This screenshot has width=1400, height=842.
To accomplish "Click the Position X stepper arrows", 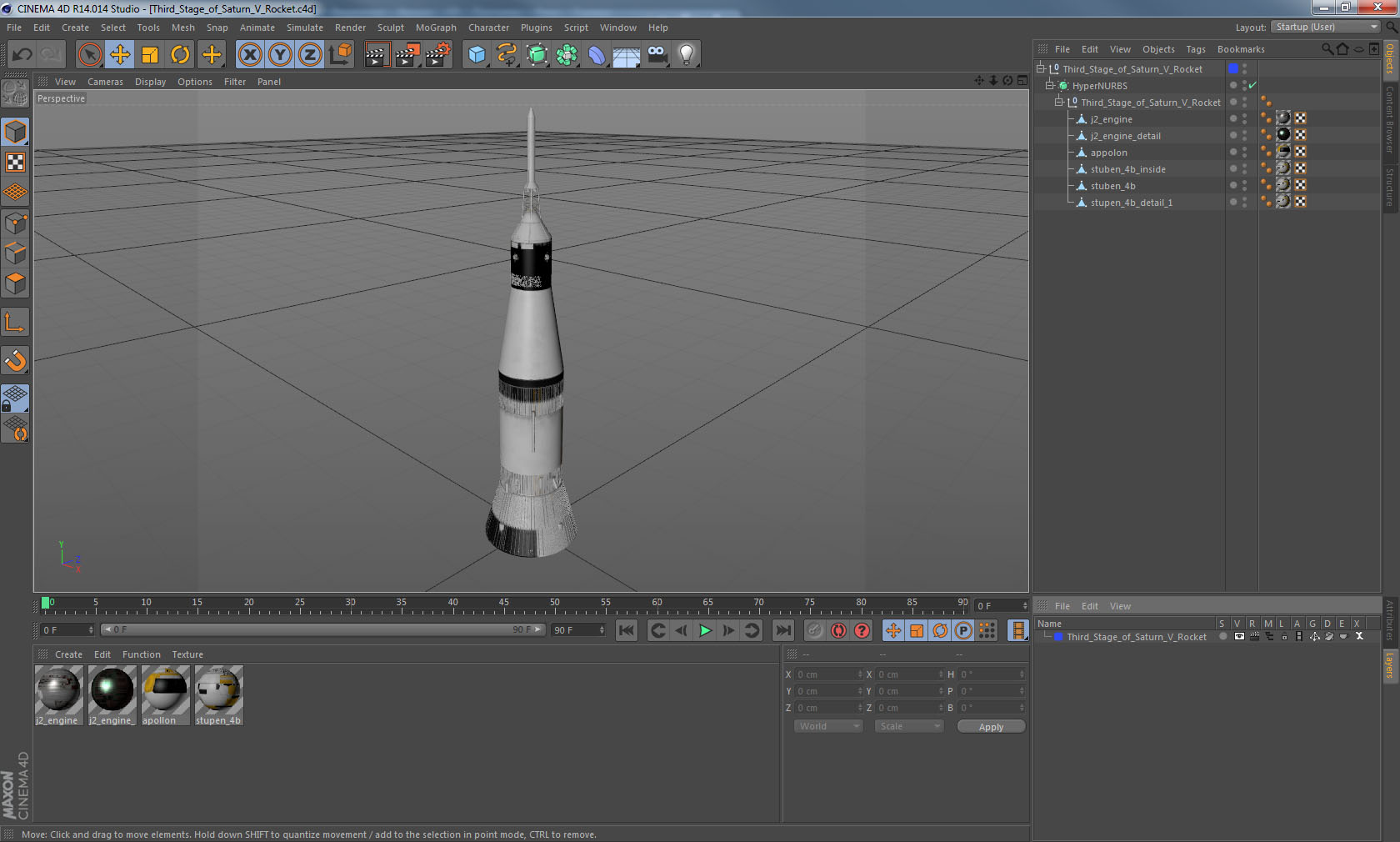I will 860,674.
